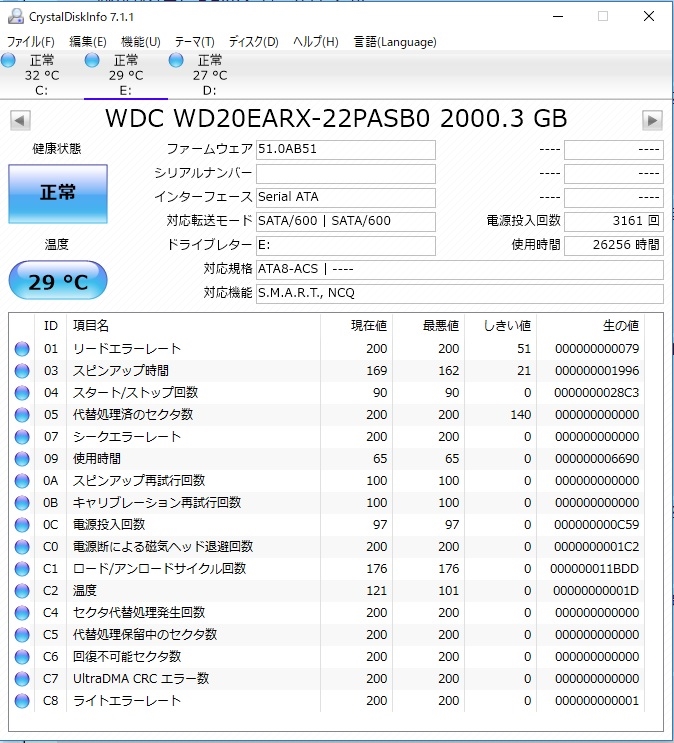The height and width of the screenshot is (743, 674).
Task: Open the 言語(Language) menu
Action: tap(395, 42)
